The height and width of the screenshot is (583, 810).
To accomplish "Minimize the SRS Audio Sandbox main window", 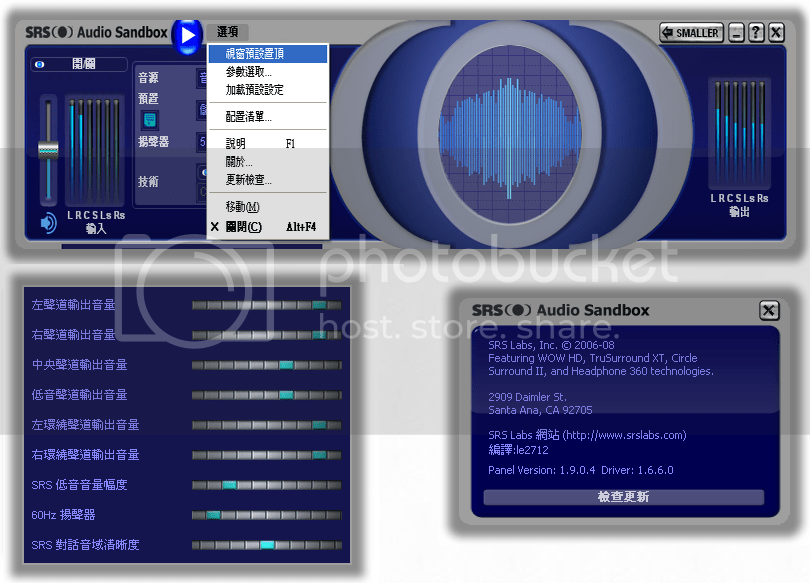I will coord(736,33).
